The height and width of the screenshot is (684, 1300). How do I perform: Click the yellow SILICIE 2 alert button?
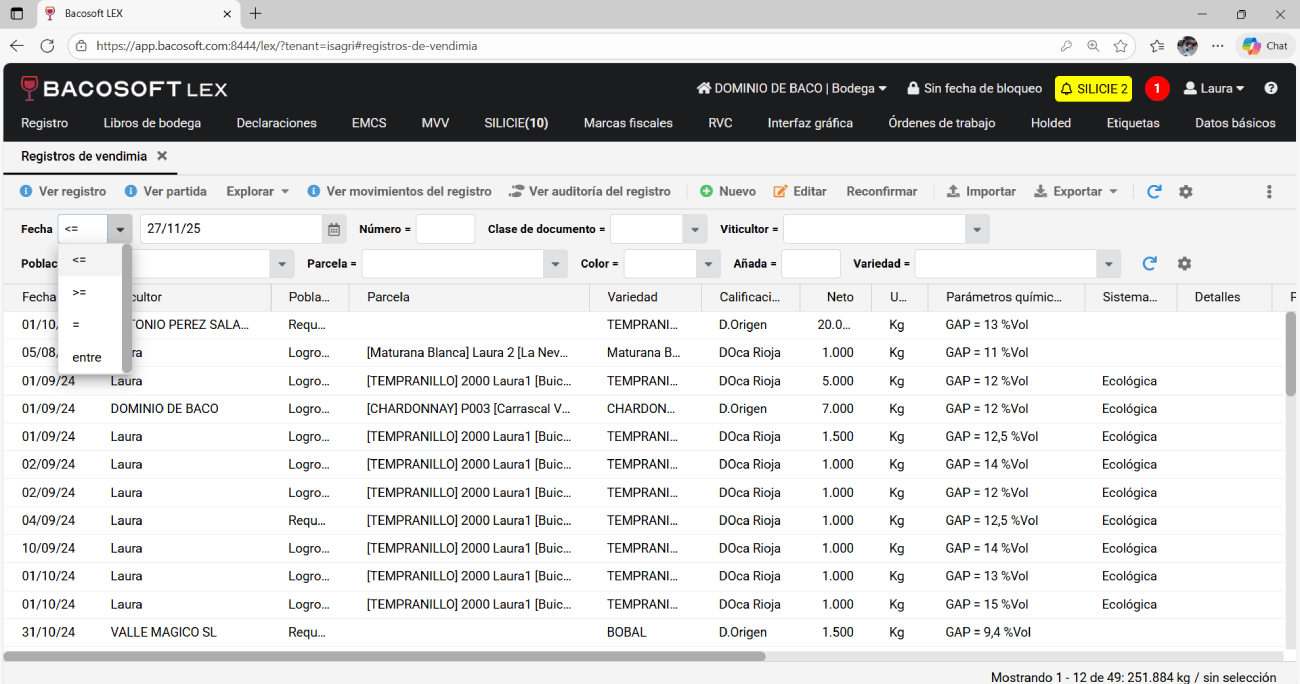point(1093,89)
